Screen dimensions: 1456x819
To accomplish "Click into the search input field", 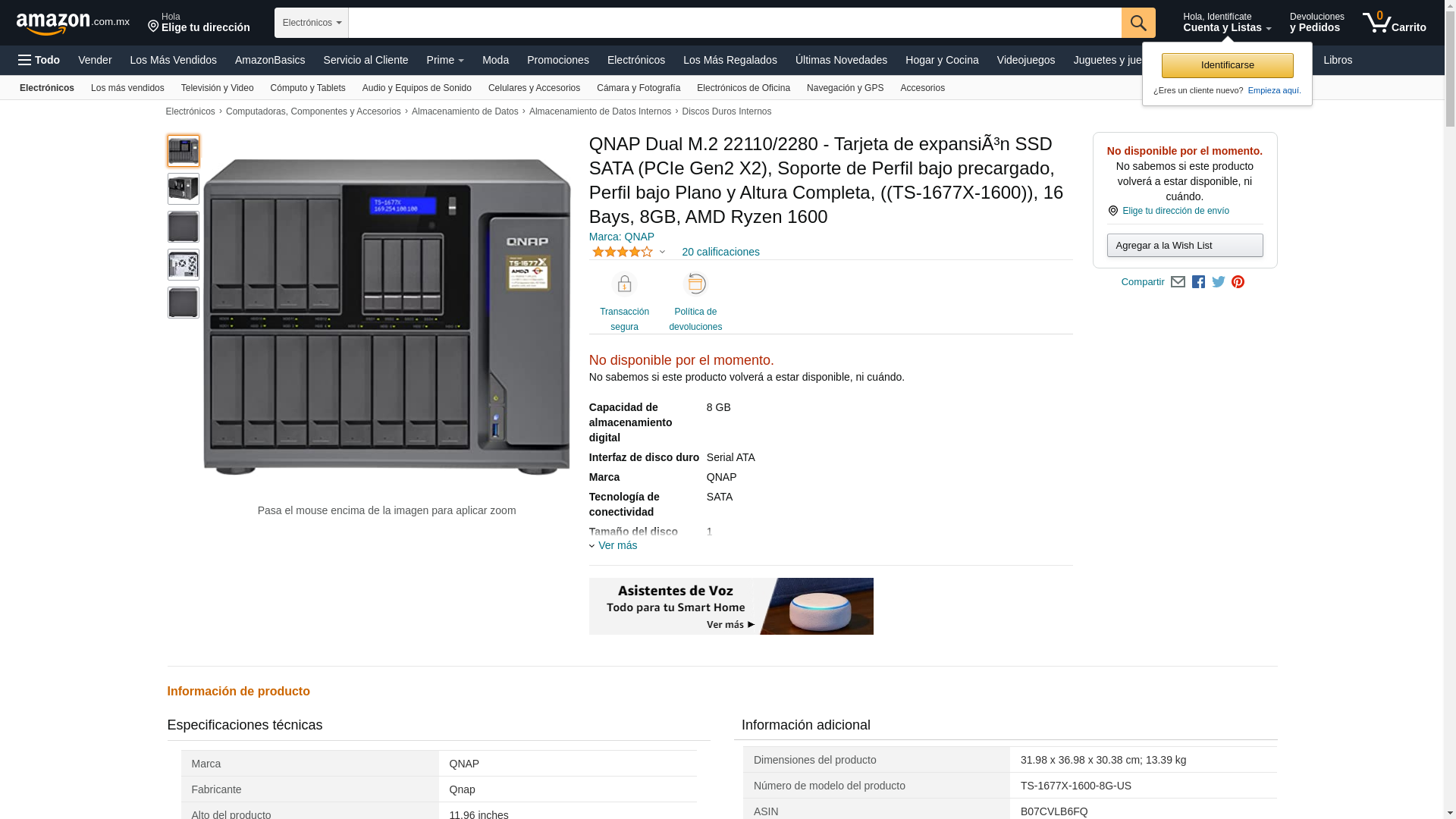I will pyautogui.click(x=734, y=23).
